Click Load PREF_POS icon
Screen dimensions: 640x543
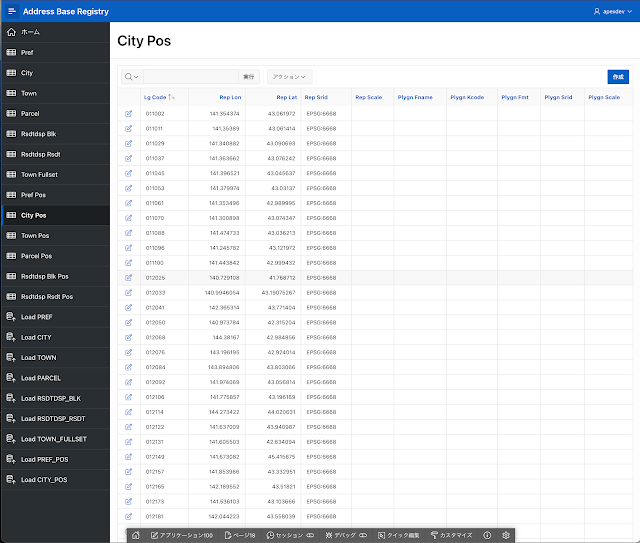[x=11, y=459]
